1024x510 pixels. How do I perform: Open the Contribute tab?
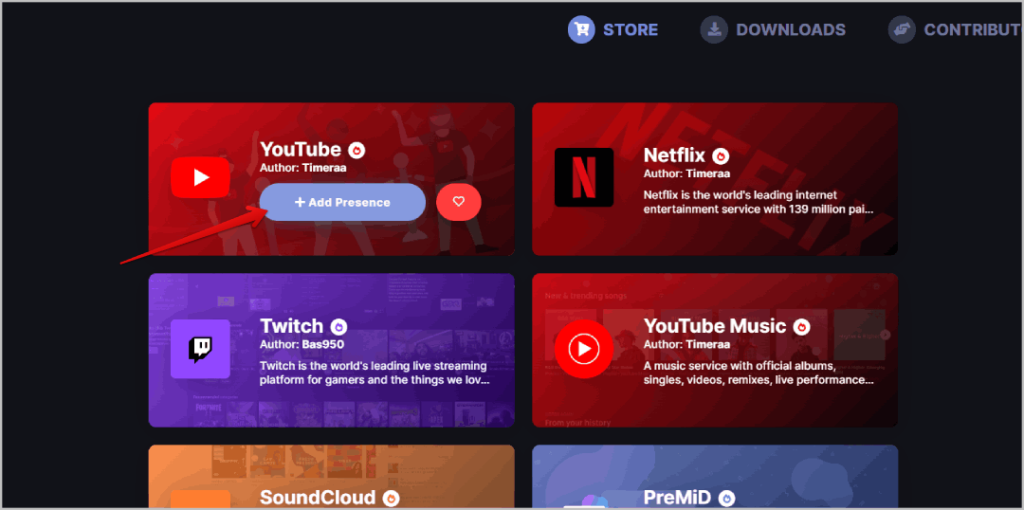coord(956,30)
